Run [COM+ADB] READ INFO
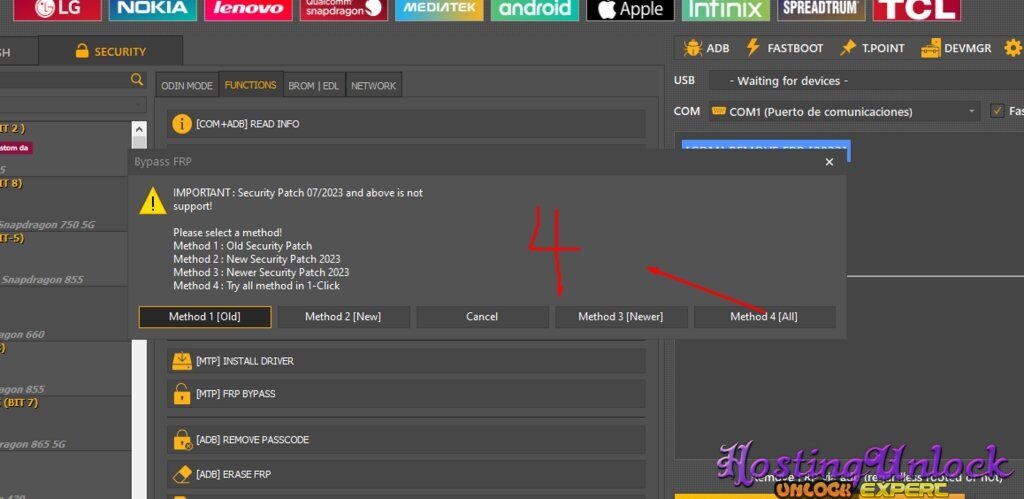 406,123
